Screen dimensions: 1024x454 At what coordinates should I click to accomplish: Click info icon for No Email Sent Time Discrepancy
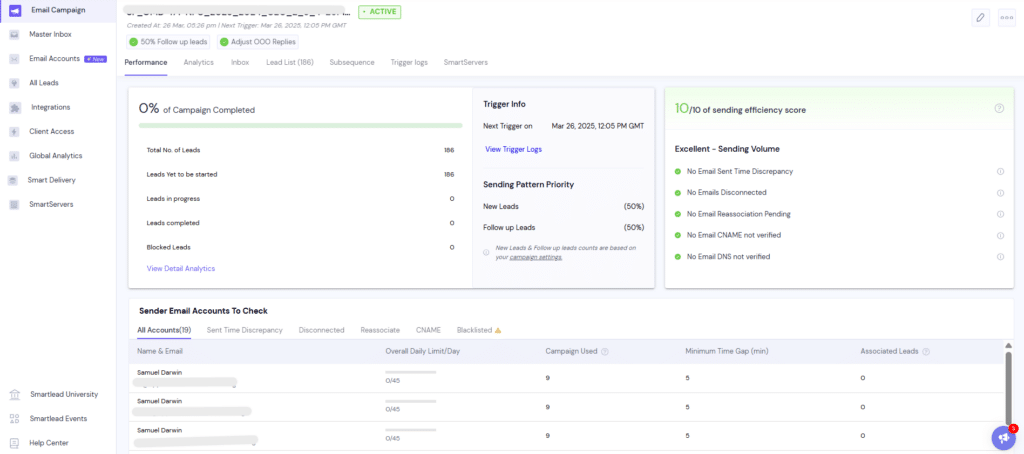click(1000, 171)
